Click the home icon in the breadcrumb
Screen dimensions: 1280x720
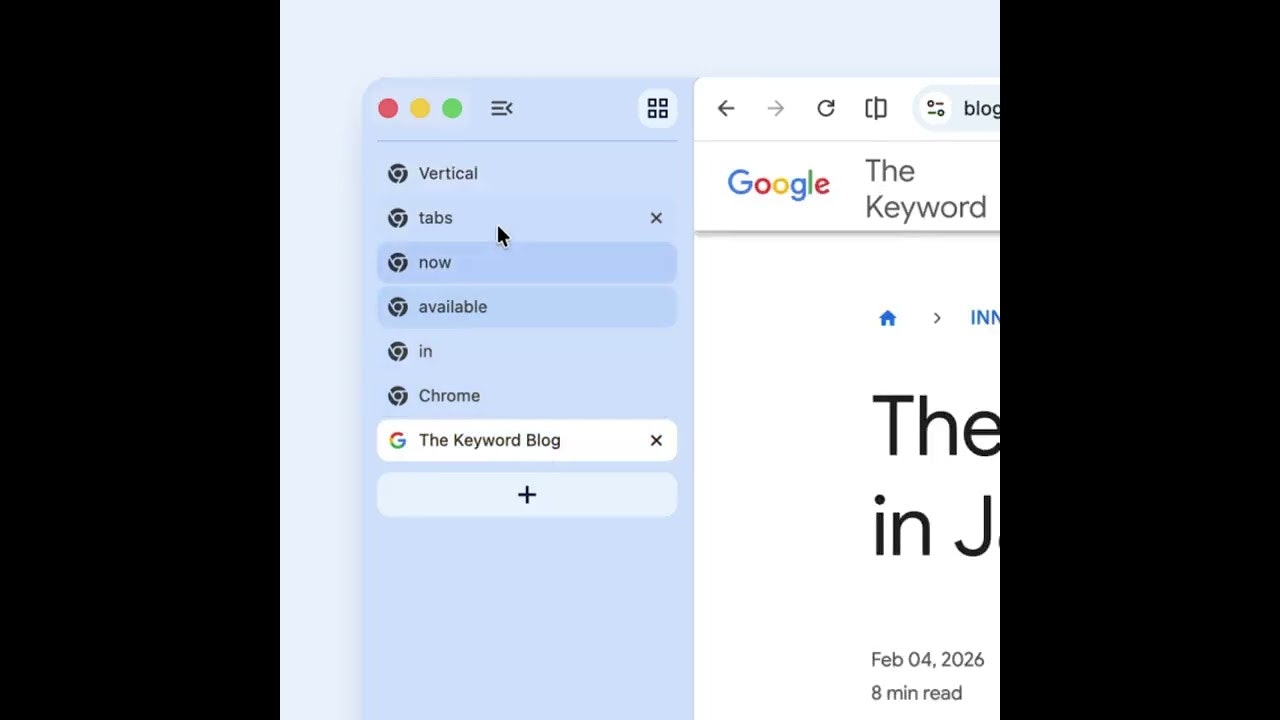pyautogui.click(x=888, y=317)
